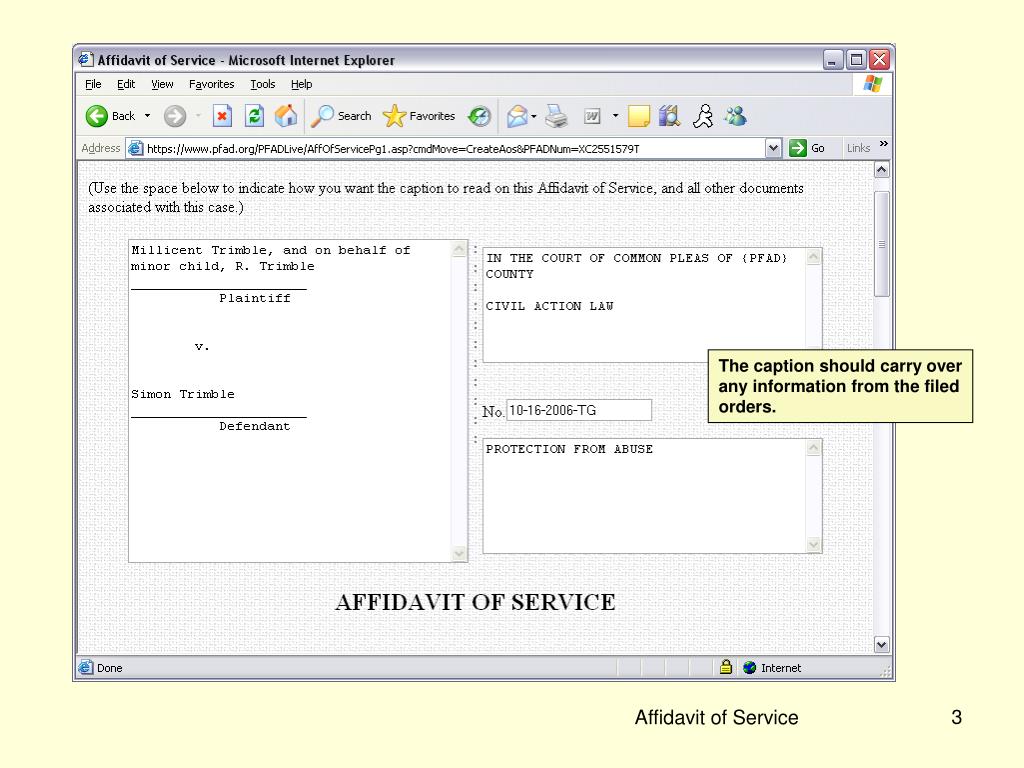Click the caption text area's scroll down arrow

459,554
